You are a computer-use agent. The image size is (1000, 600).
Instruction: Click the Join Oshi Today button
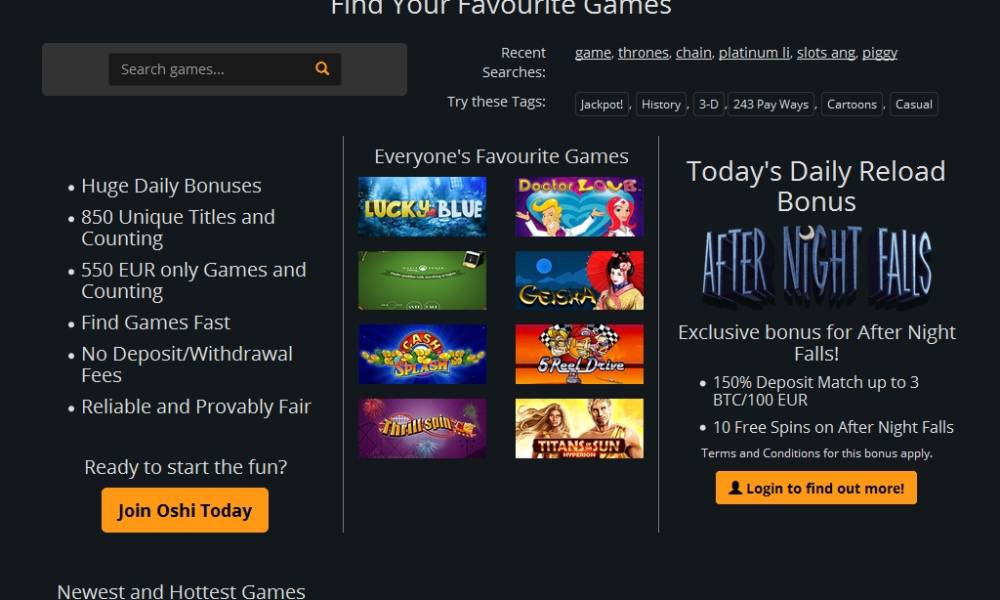pyautogui.click(x=185, y=510)
